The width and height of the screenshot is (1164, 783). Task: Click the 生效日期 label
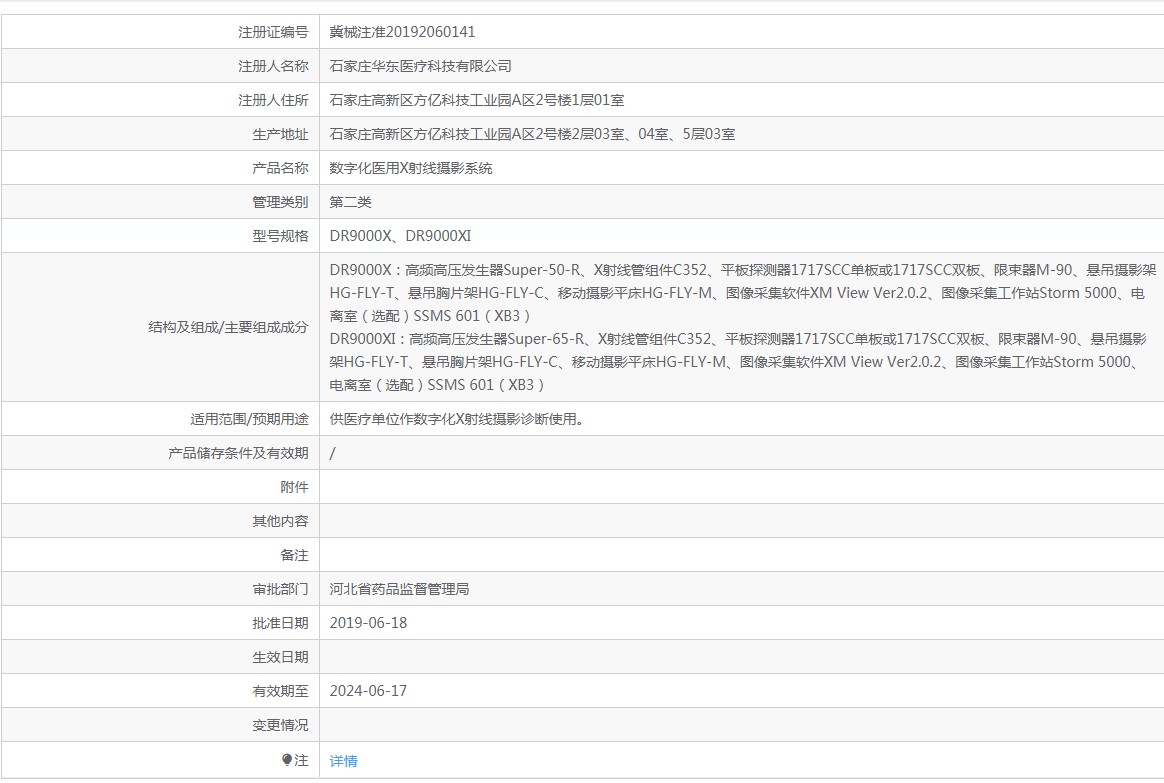pos(281,657)
